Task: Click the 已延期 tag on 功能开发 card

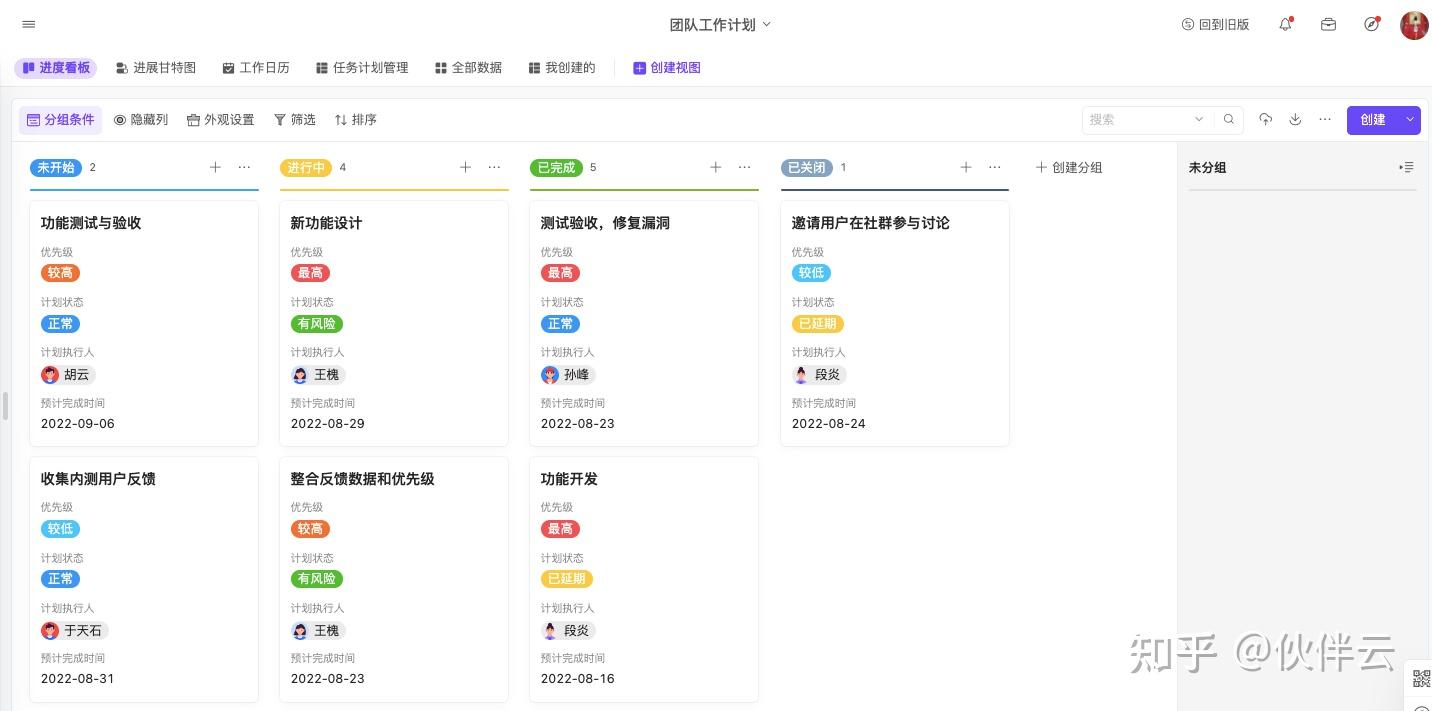Action: (566, 579)
